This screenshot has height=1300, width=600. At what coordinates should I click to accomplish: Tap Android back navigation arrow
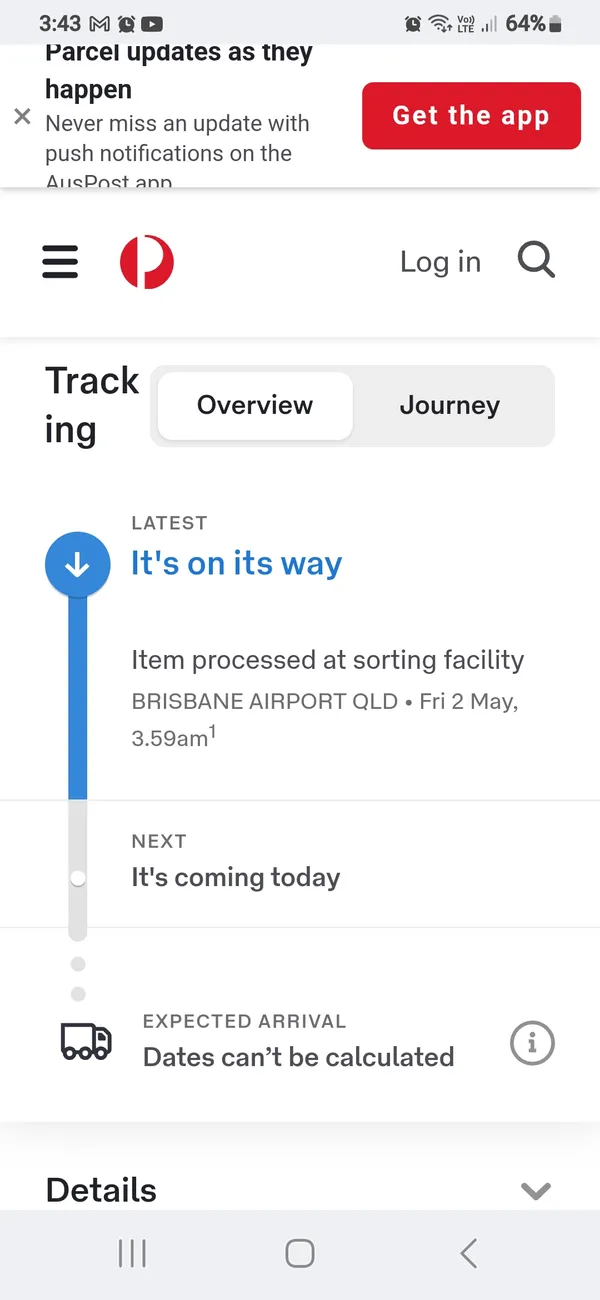coord(468,1253)
